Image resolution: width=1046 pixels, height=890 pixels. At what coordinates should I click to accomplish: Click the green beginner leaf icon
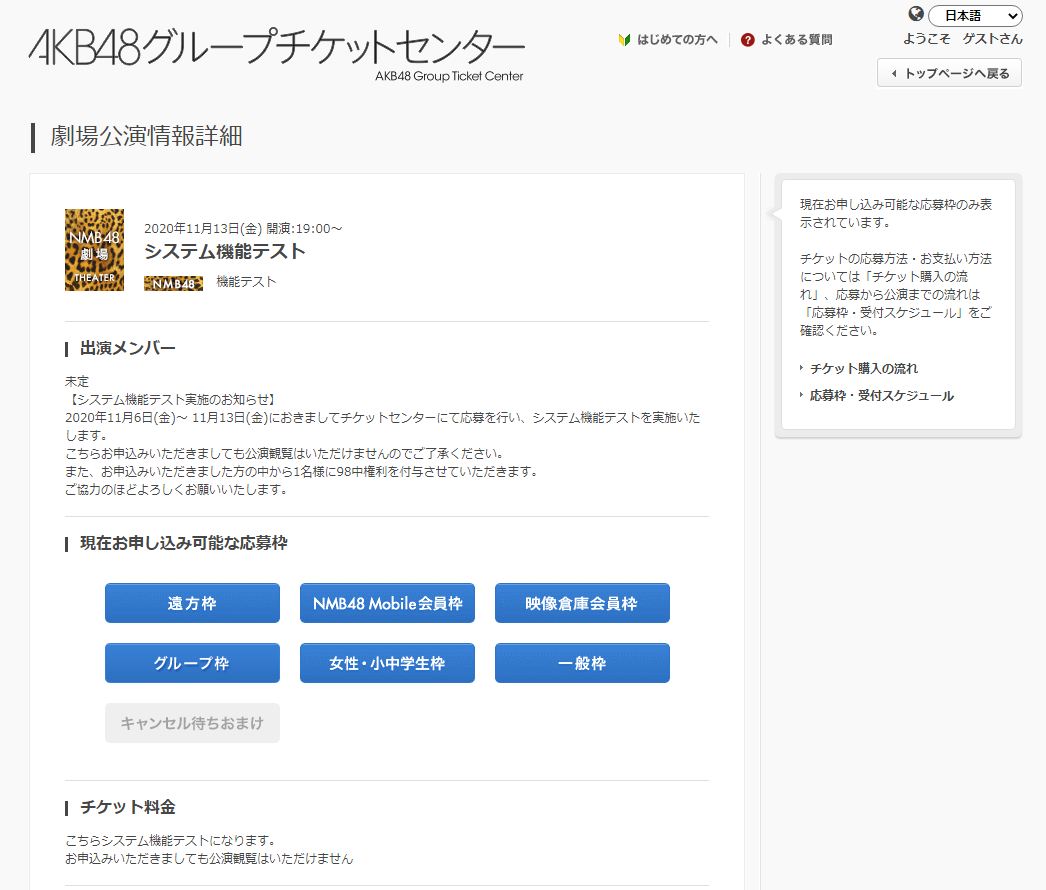point(624,40)
